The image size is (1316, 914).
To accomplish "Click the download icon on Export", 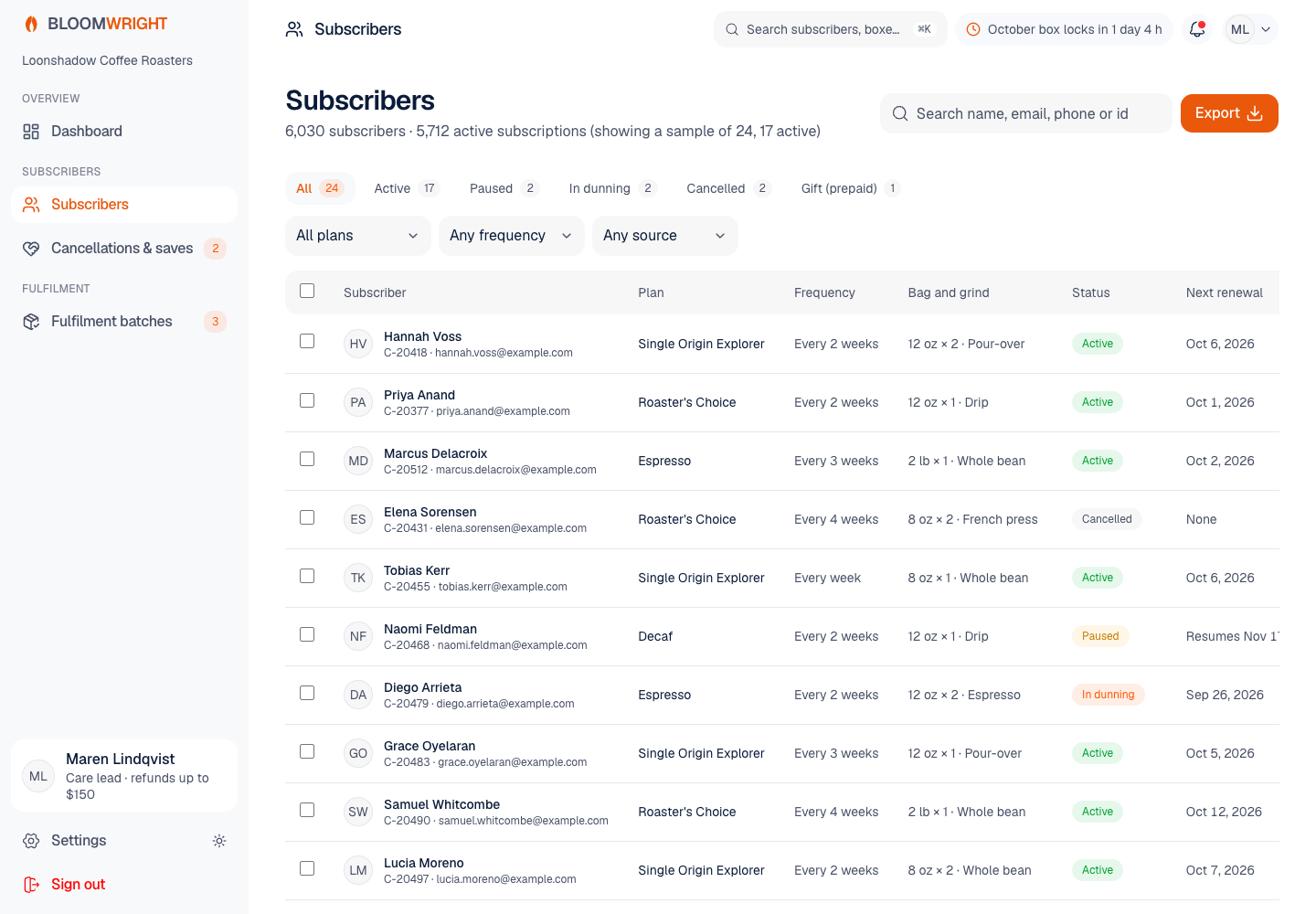I will click(1255, 113).
